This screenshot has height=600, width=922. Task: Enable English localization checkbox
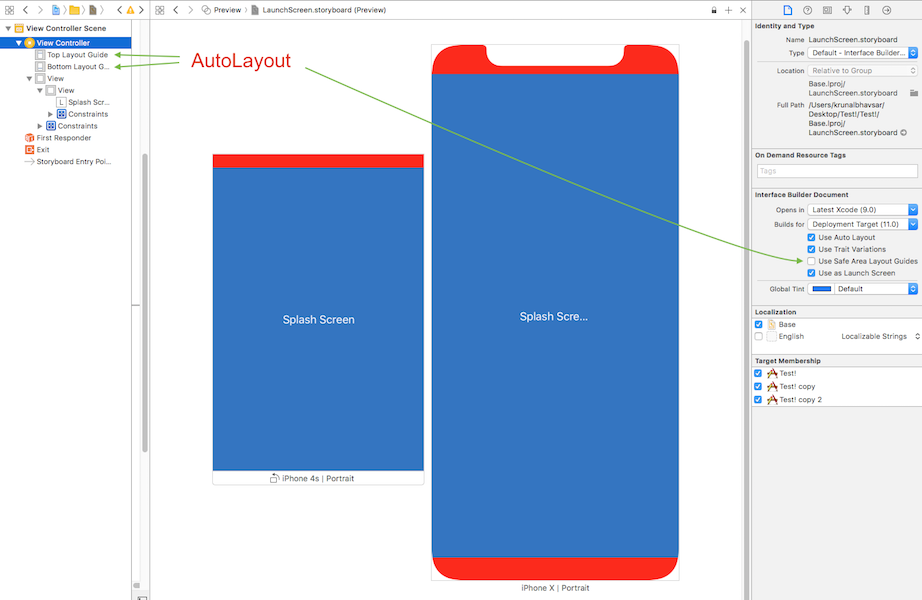[759, 336]
